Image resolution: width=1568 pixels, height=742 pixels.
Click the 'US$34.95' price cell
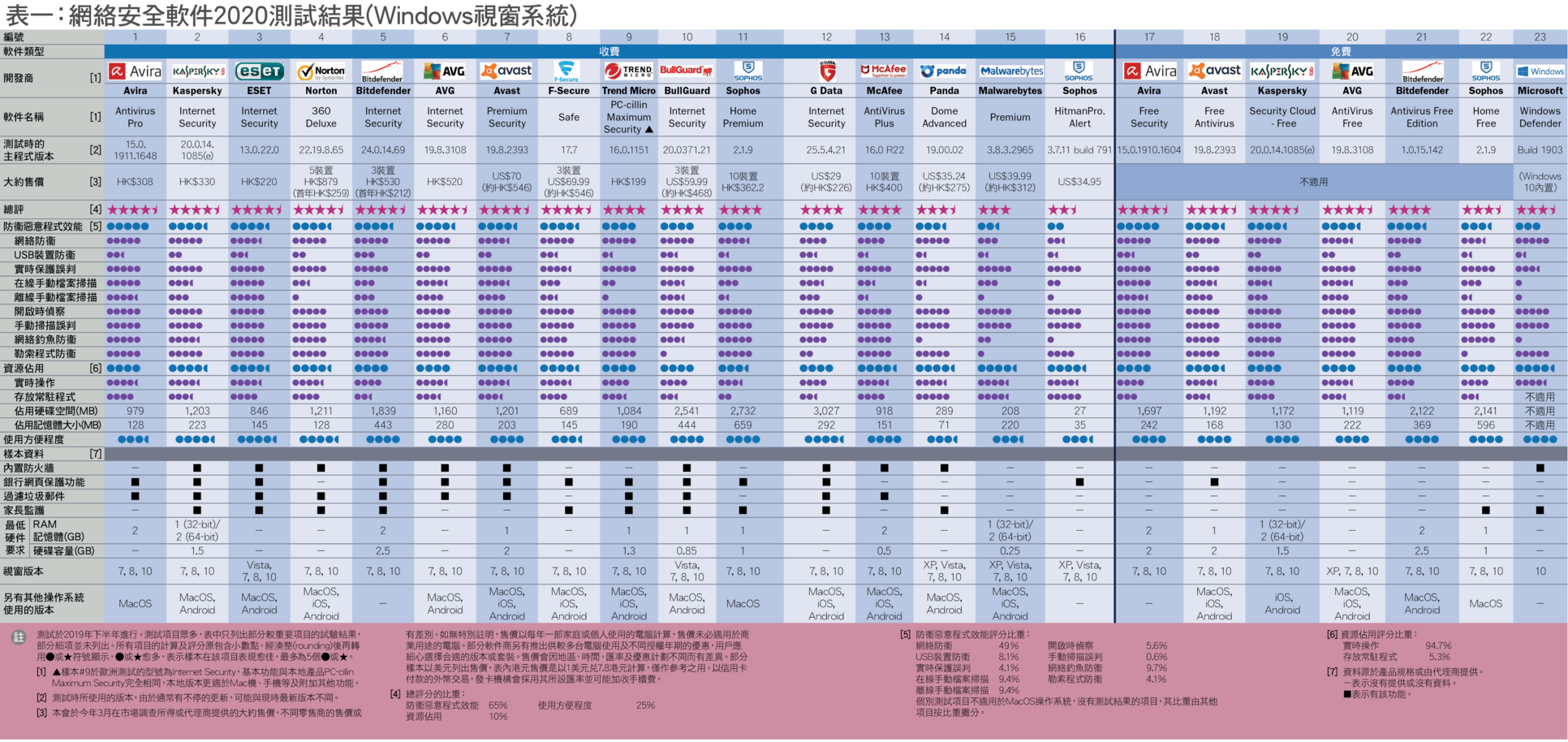1080,182
